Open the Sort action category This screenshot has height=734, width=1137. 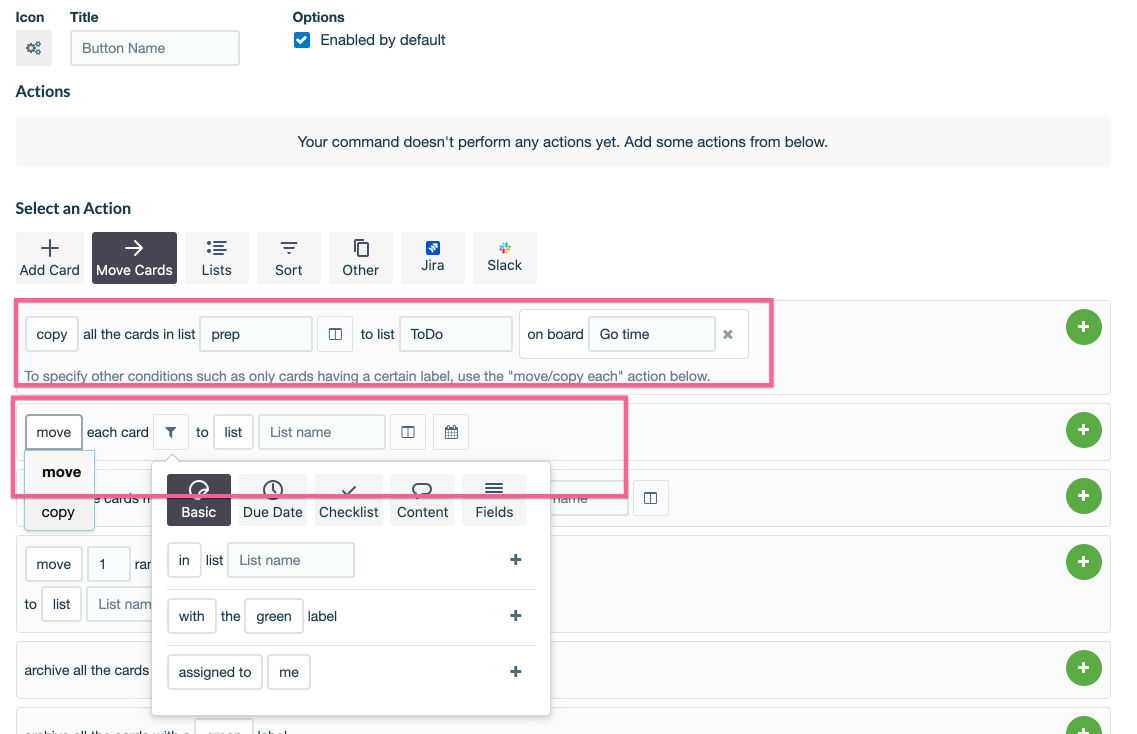point(288,257)
